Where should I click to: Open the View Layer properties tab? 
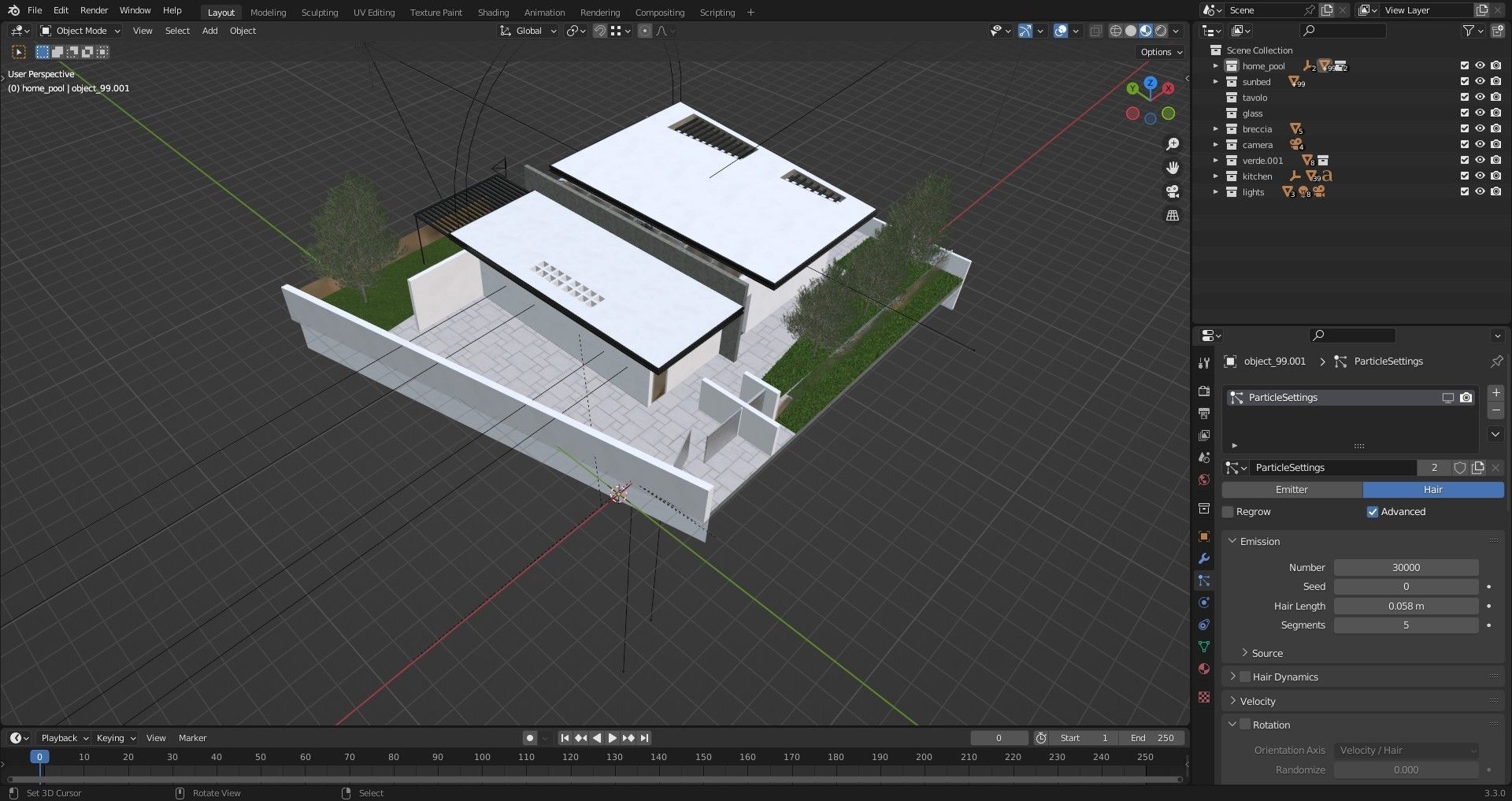pos(1204,436)
